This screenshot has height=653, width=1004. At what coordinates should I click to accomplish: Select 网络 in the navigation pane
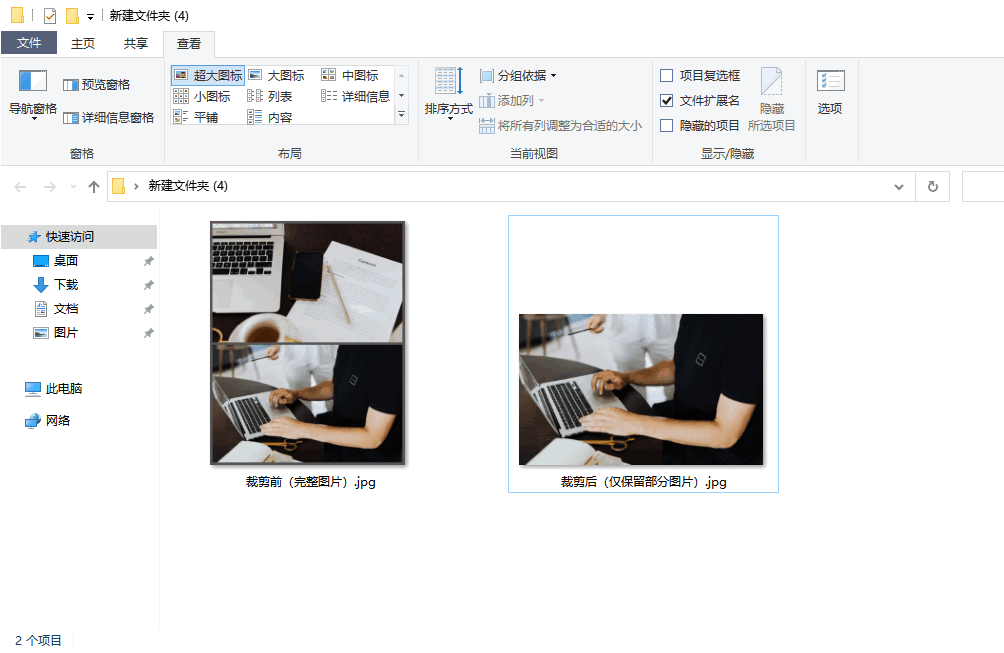tap(48, 421)
